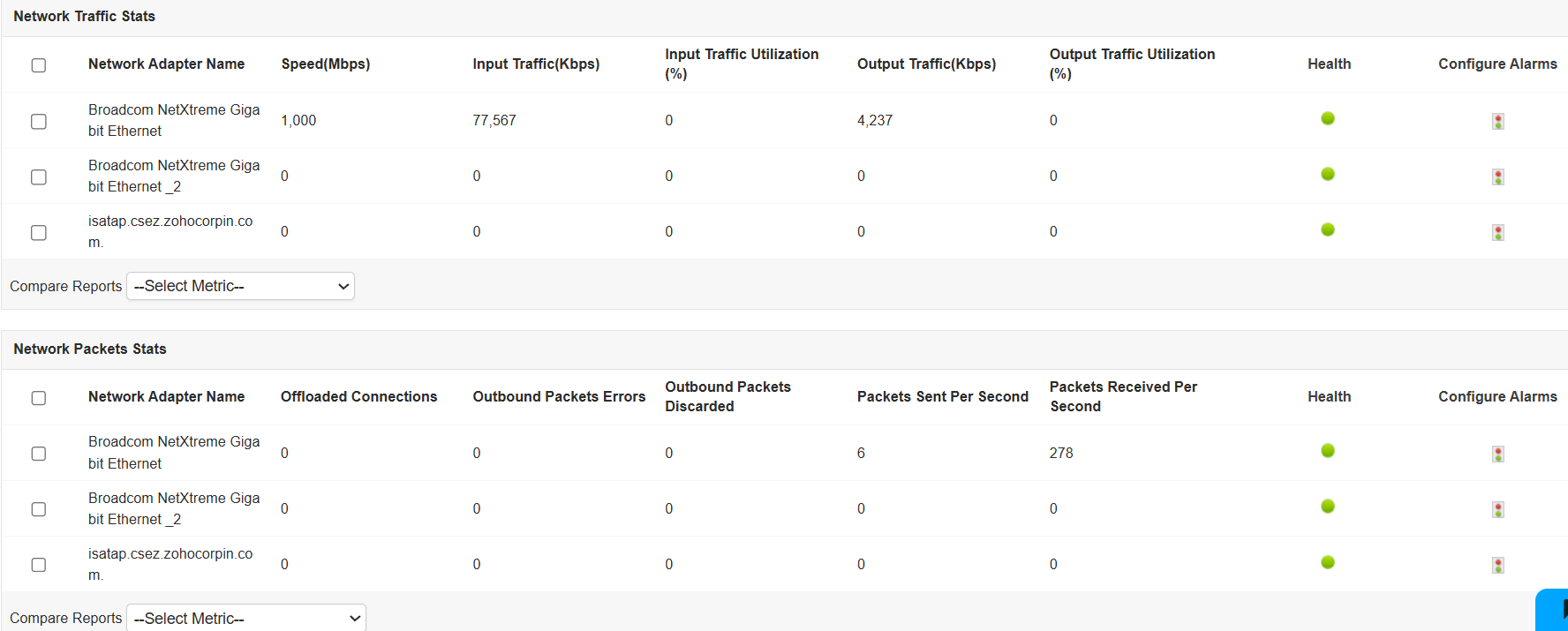Image resolution: width=1568 pixels, height=631 pixels.
Task: Configure alarms for Broadcom Ethernet _2 traffic row
Action: point(1497,177)
